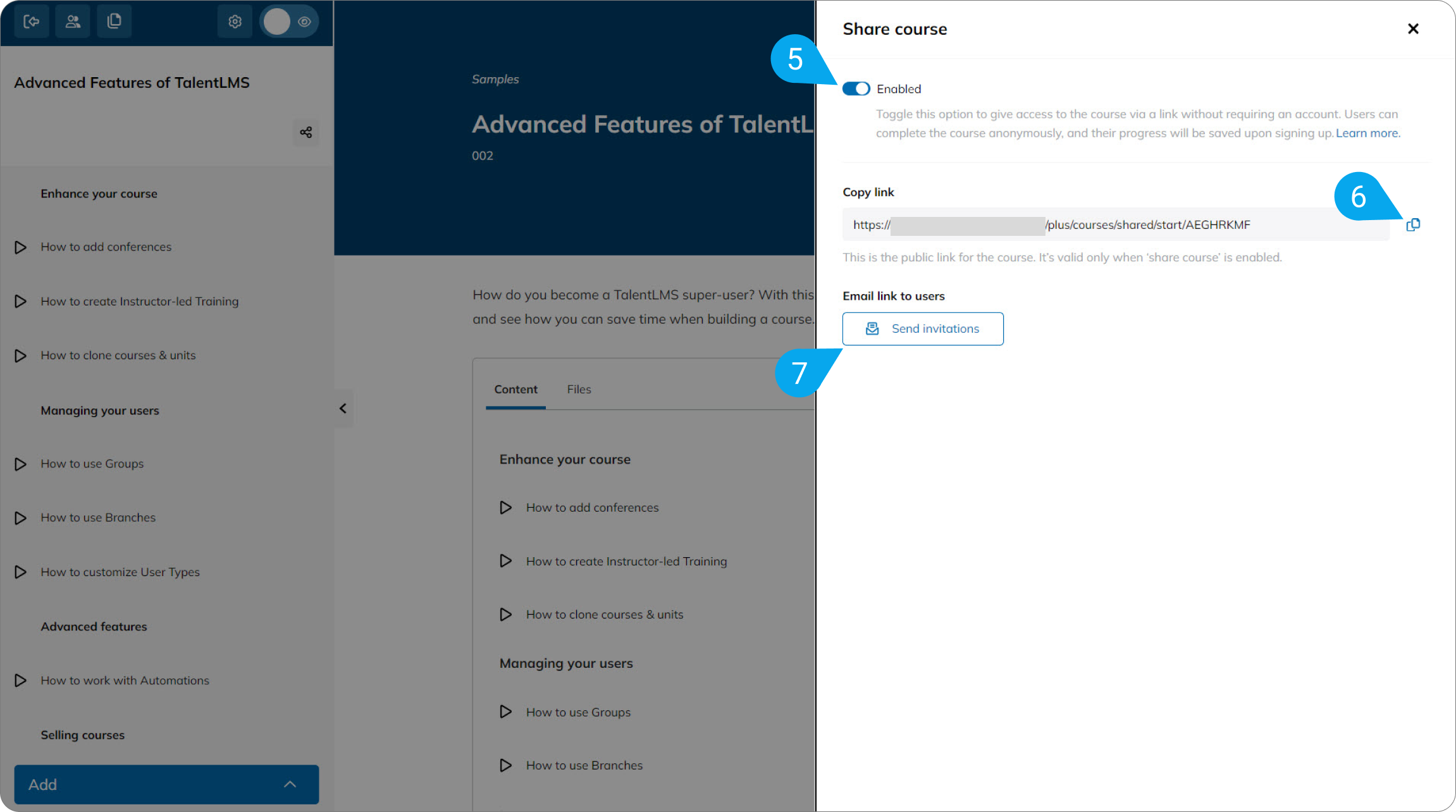Viewport: 1456px width, 812px height.
Task: Open How to add conferences in Content list
Action: pyautogui.click(x=592, y=508)
